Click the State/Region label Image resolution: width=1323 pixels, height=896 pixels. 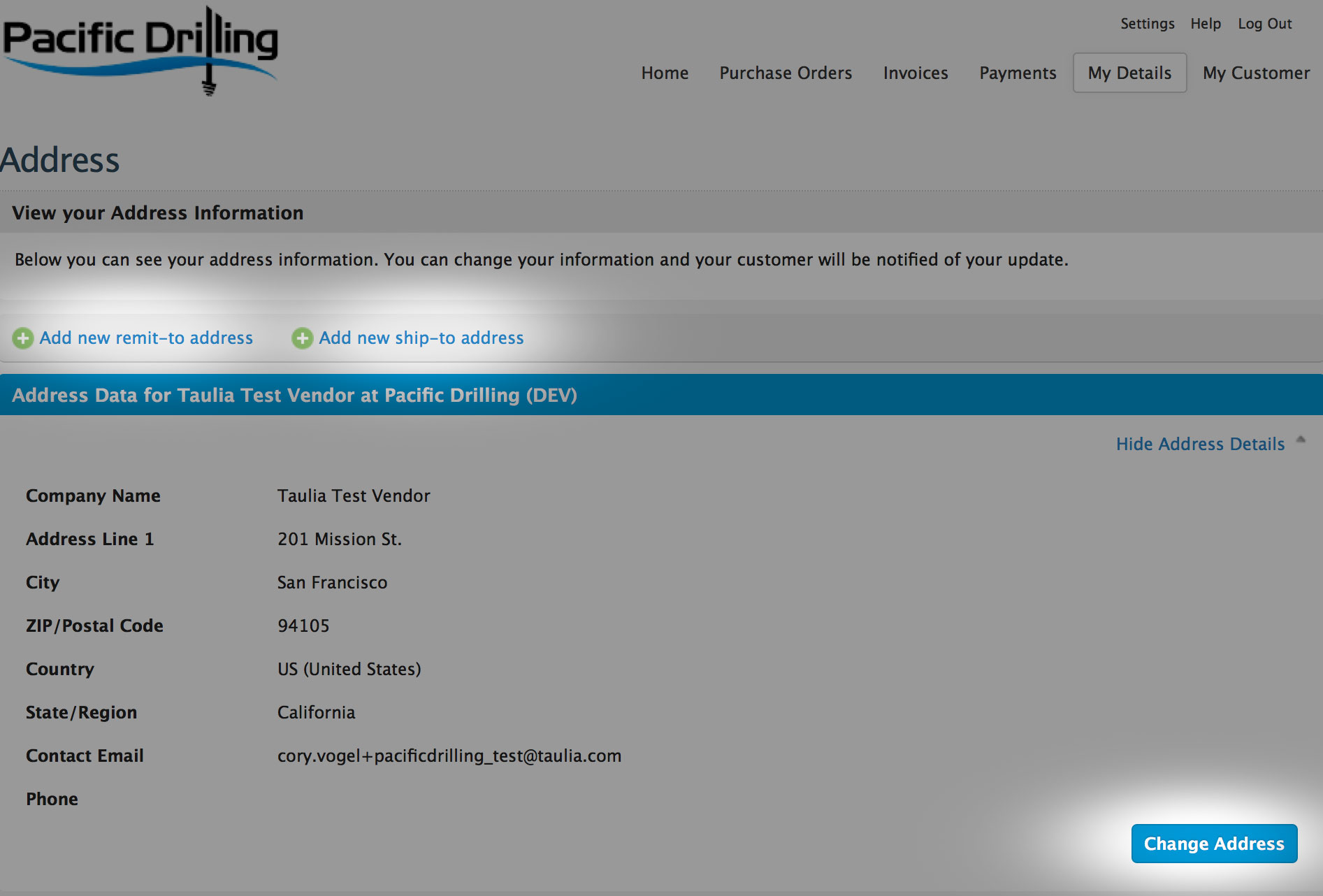(81, 712)
